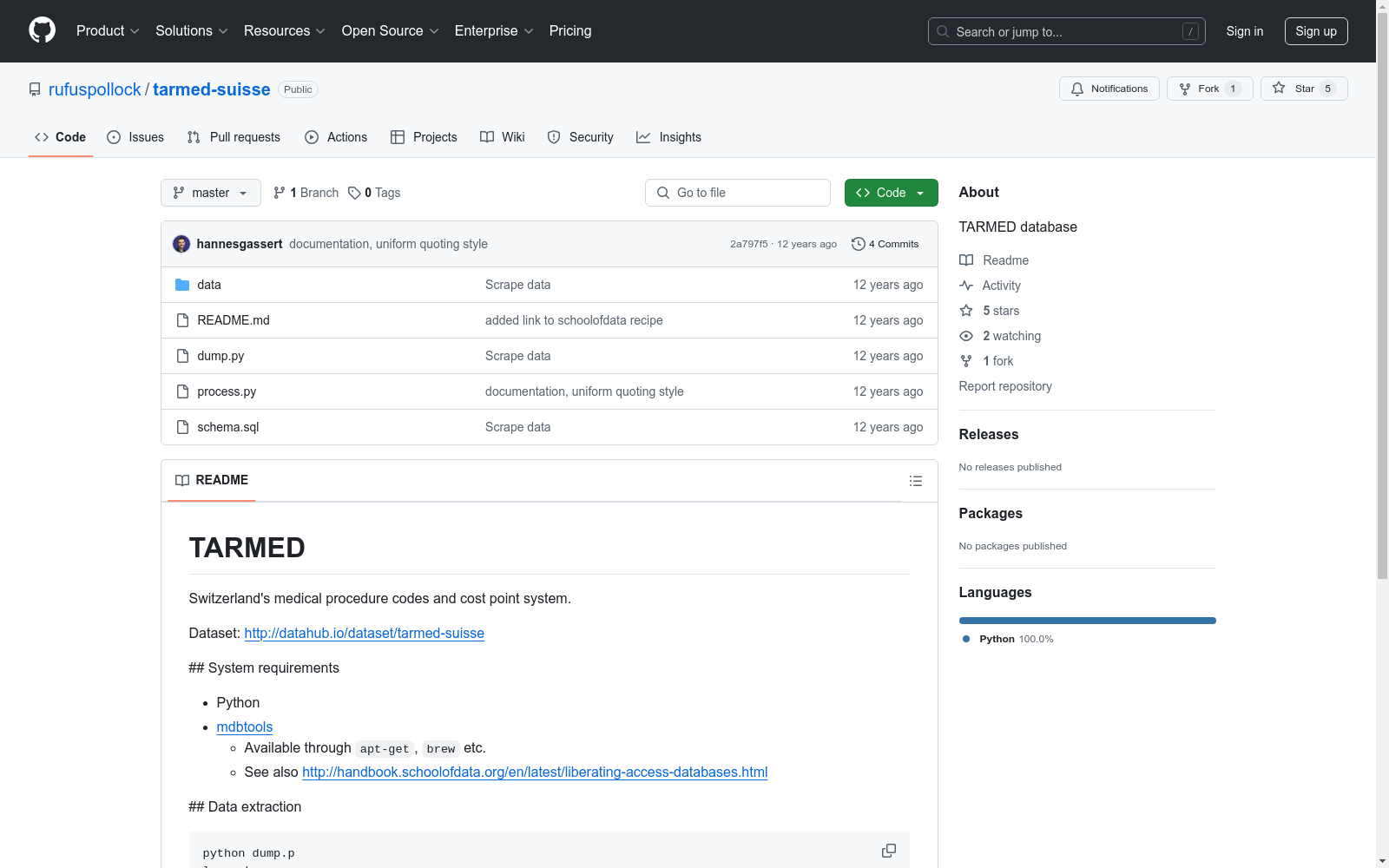Open the tarmed-suisse repository link

click(x=212, y=89)
